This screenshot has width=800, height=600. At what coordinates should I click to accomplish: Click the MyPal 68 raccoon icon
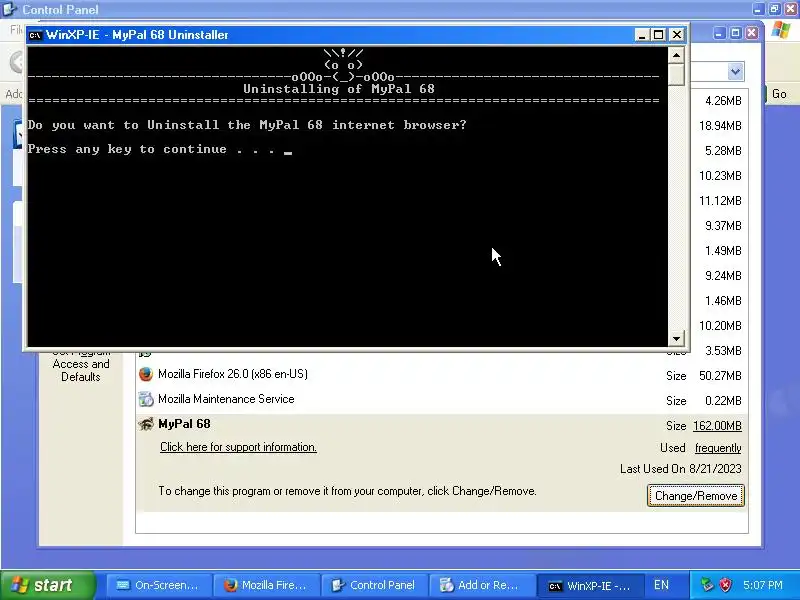click(x=146, y=424)
